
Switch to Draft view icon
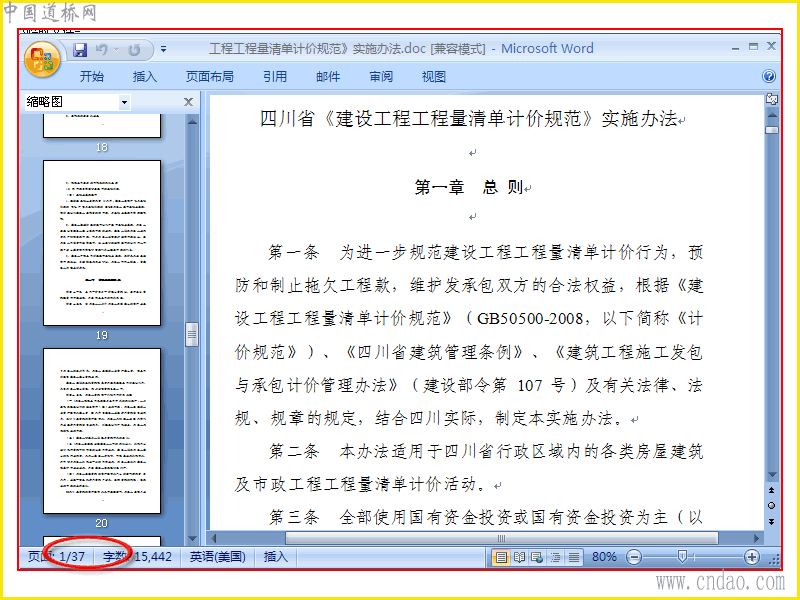(574, 557)
